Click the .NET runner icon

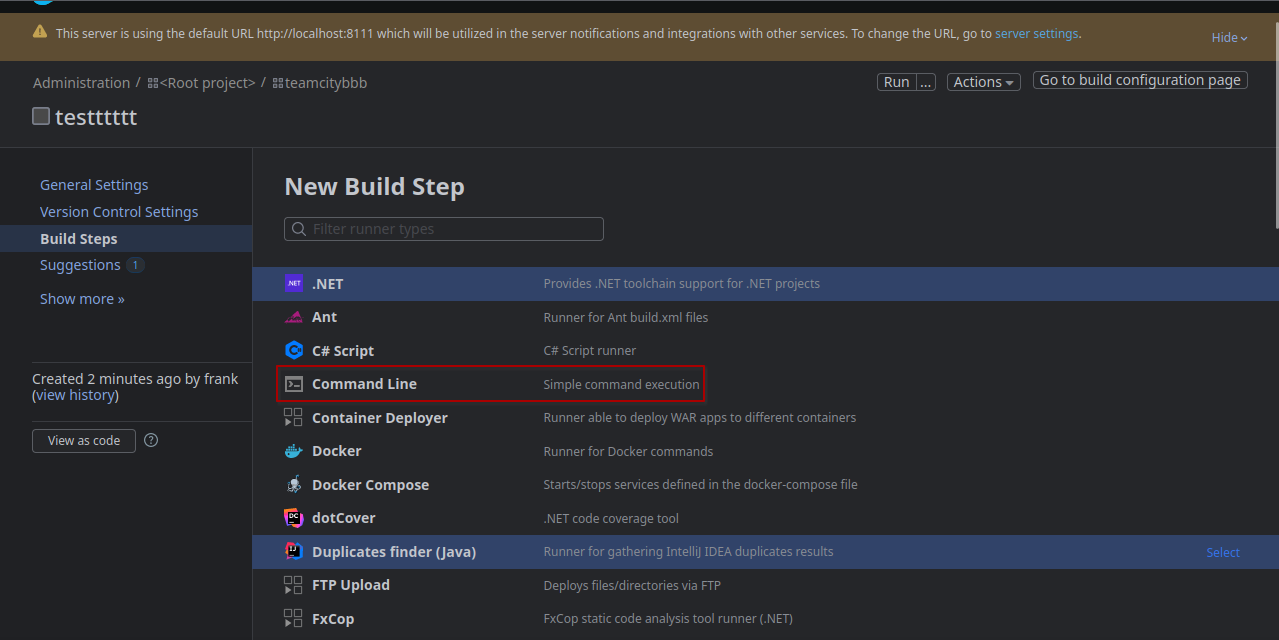pos(294,284)
